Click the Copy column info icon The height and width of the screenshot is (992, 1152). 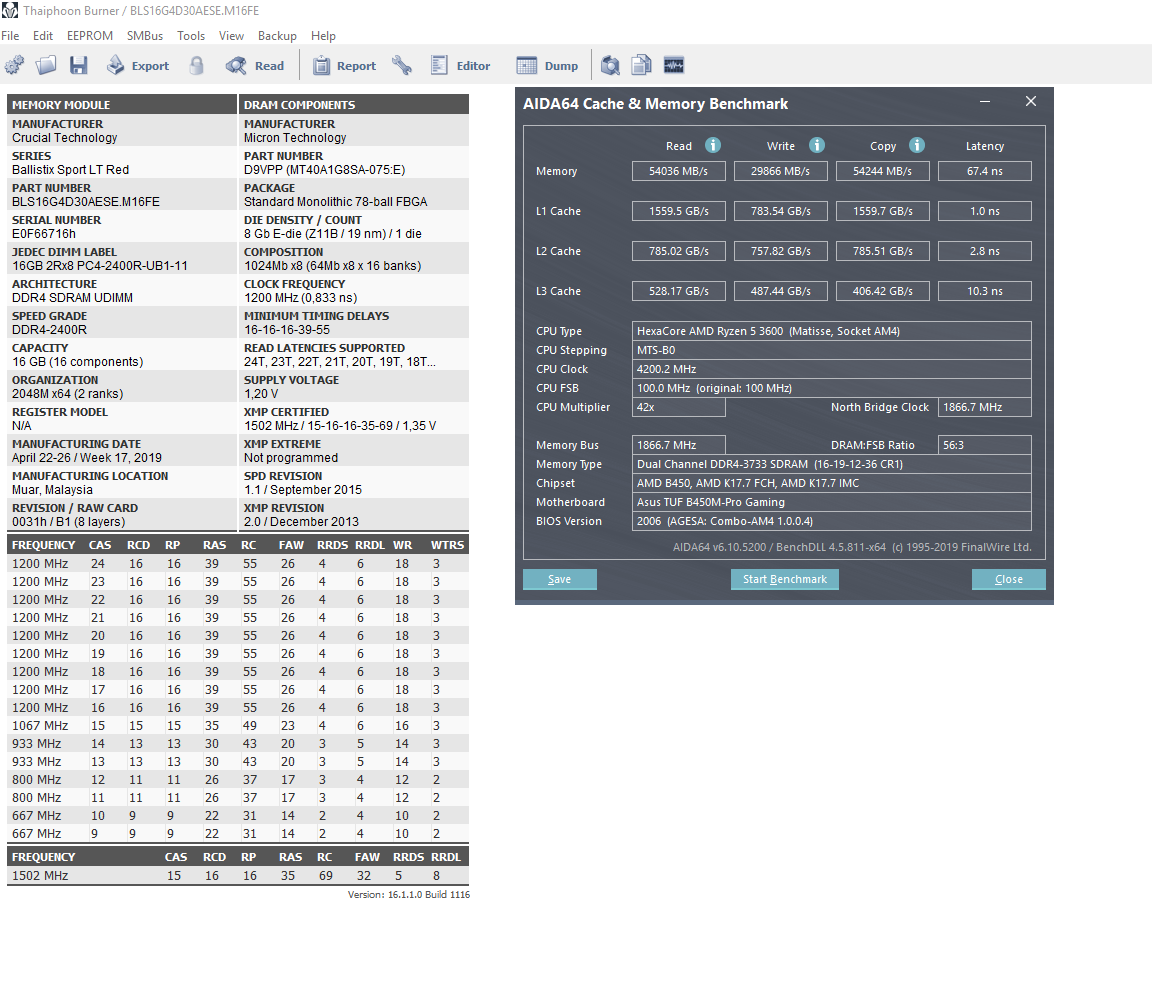click(x=917, y=145)
